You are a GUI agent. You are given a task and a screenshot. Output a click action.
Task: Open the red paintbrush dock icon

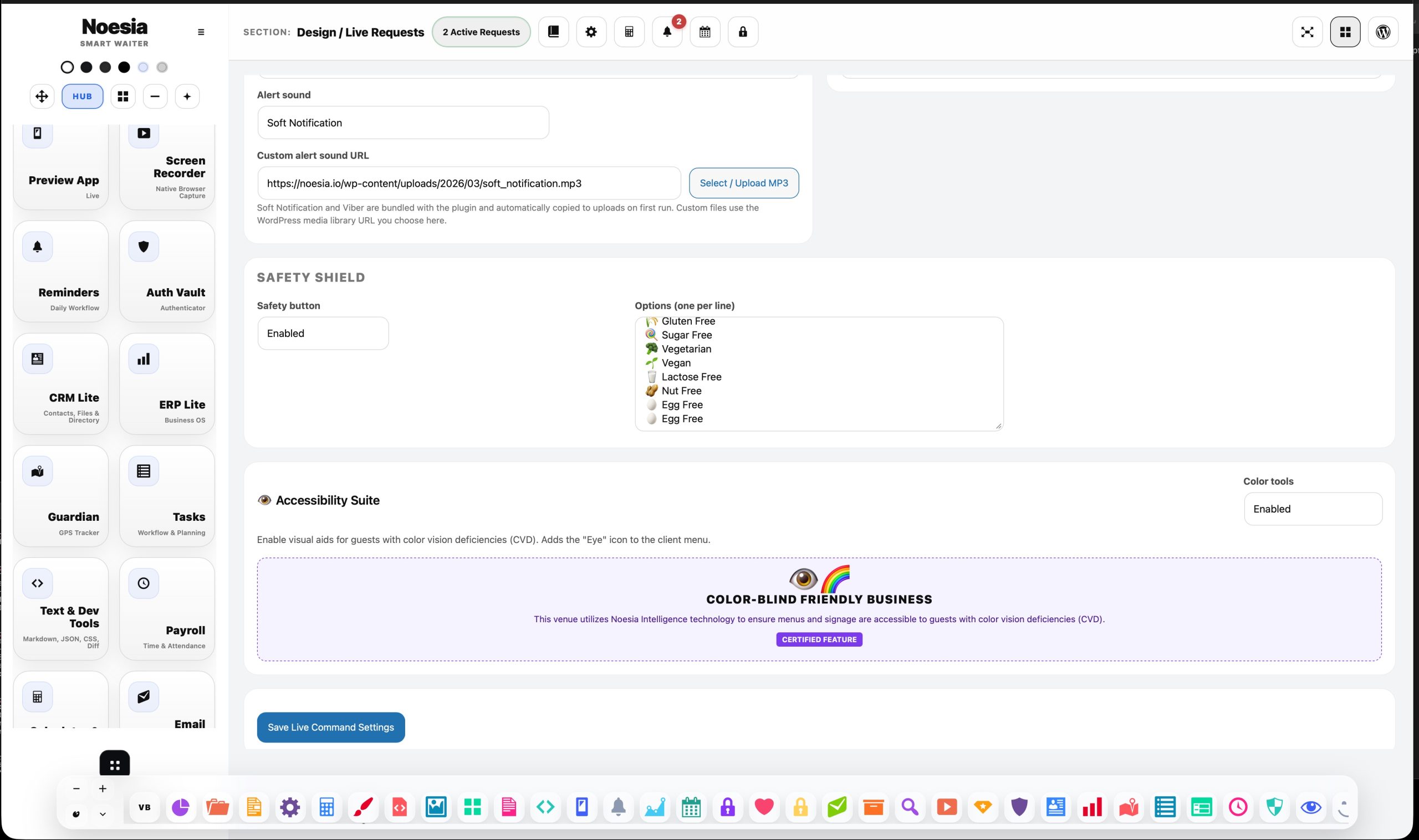pos(363,807)
